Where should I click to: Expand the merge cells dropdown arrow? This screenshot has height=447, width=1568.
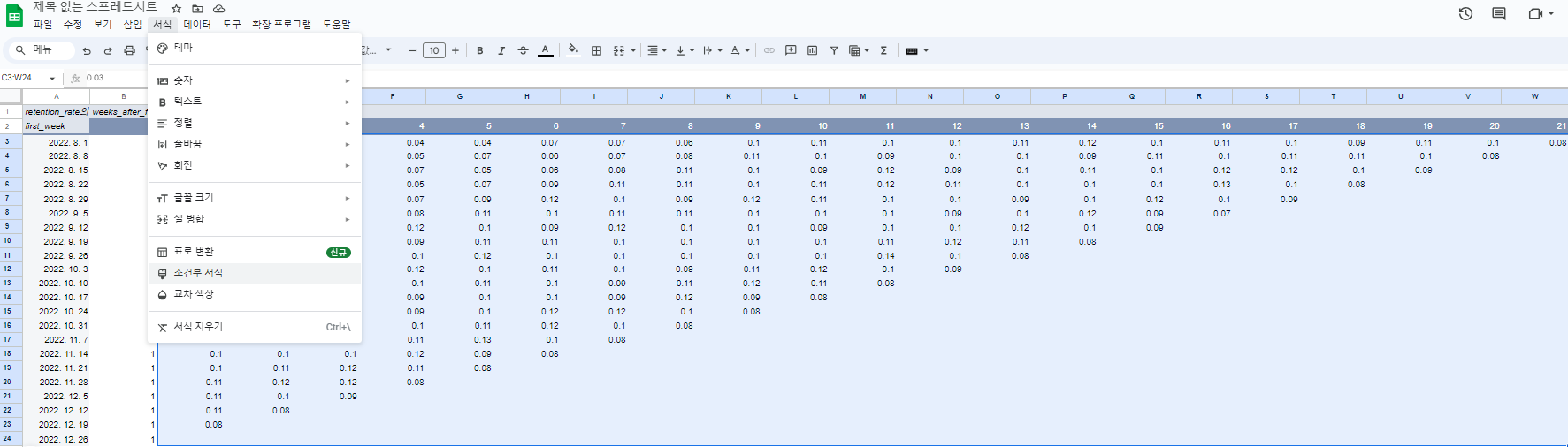point(633,50)
